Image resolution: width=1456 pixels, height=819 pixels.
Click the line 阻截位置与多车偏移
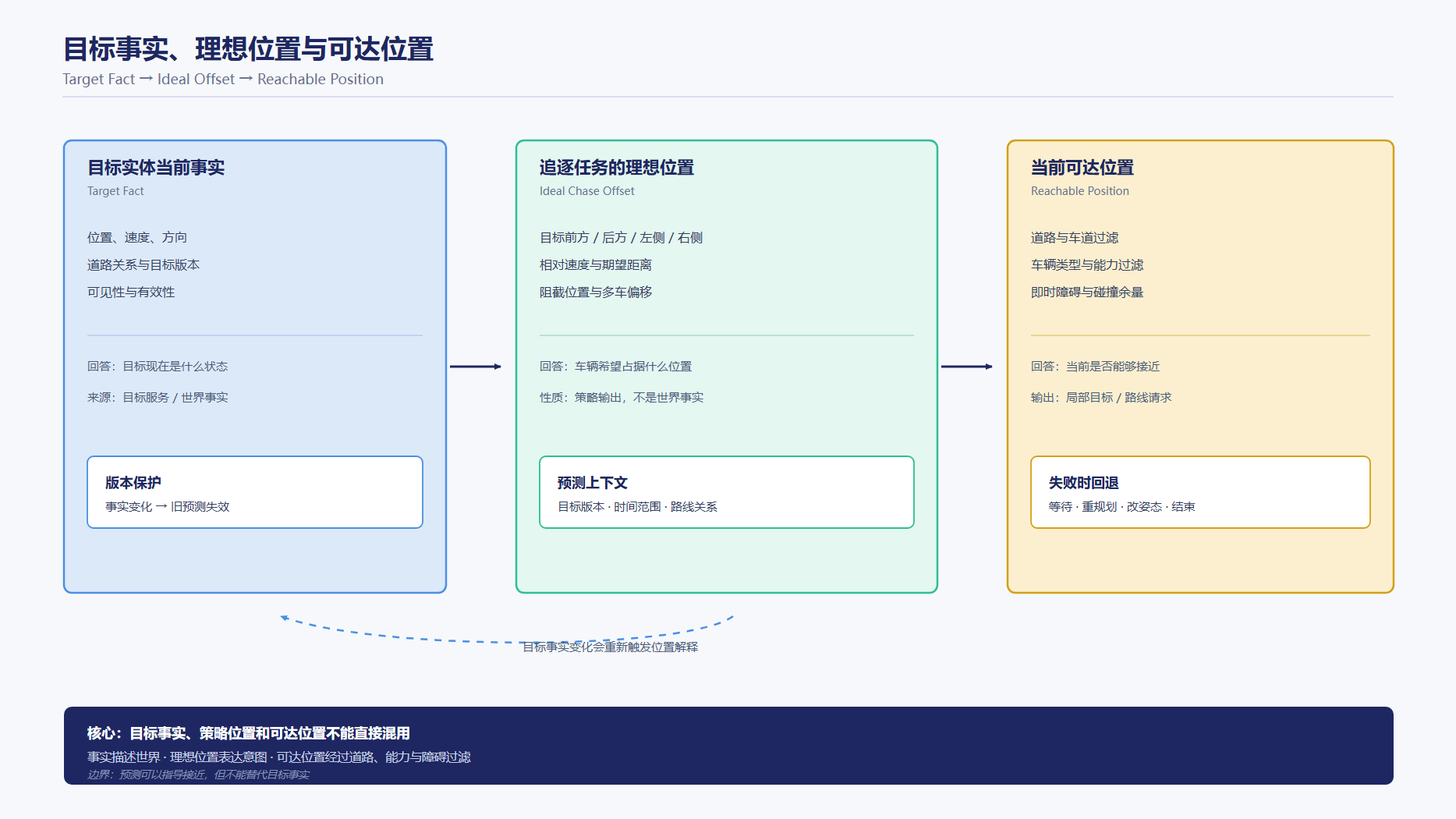click(596, 292)
